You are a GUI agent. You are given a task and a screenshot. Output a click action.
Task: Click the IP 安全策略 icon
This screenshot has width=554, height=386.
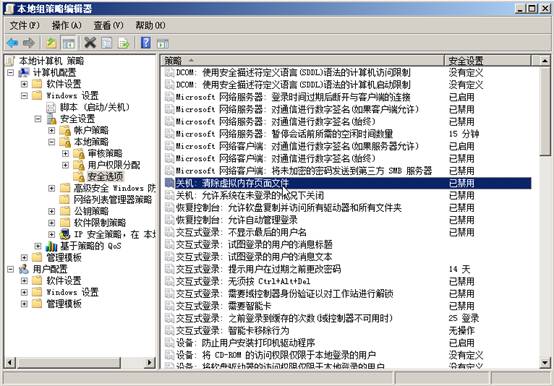pos(65,234)
